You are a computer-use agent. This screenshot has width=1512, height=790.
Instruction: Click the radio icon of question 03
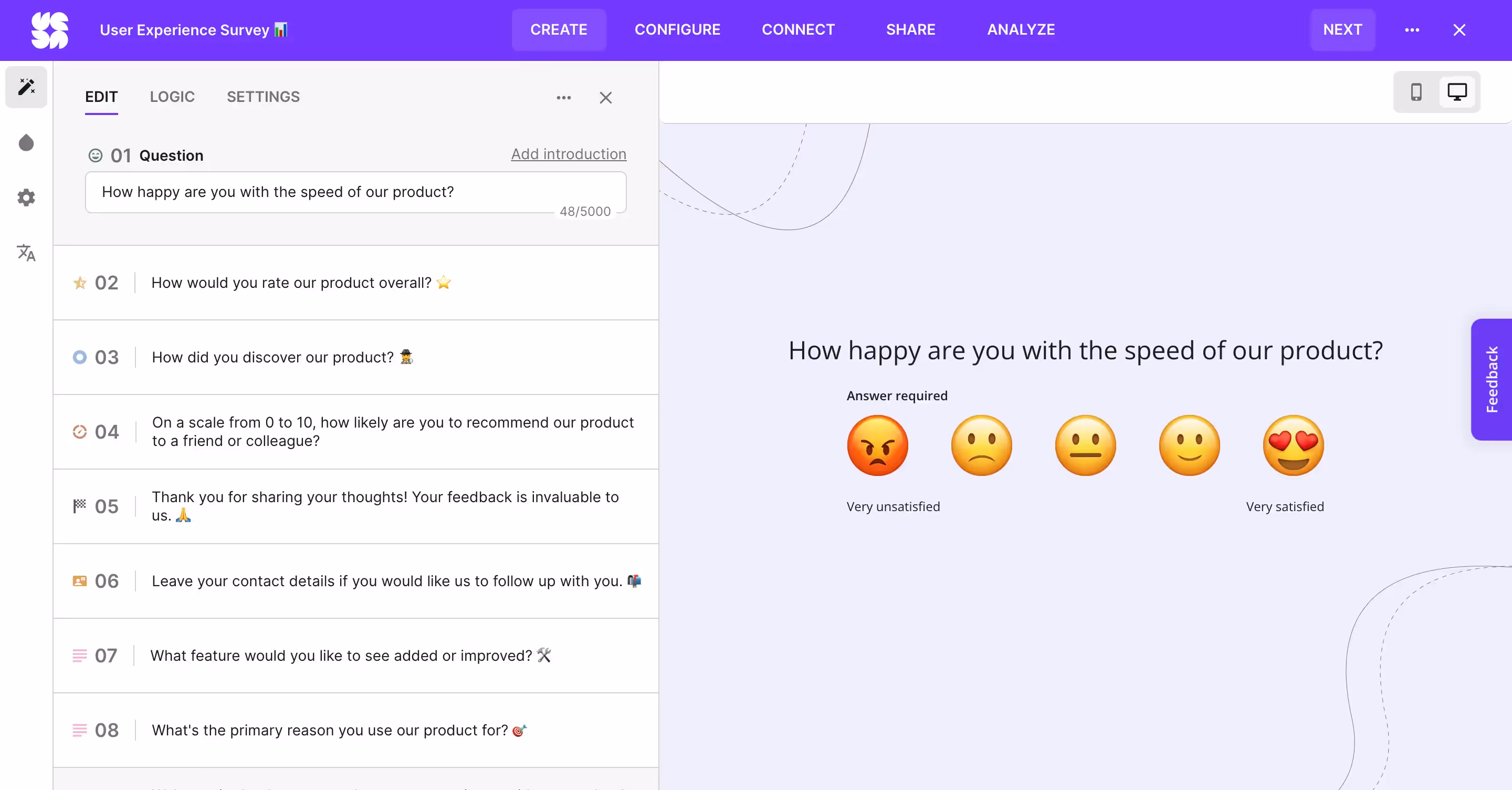(80, 357)
